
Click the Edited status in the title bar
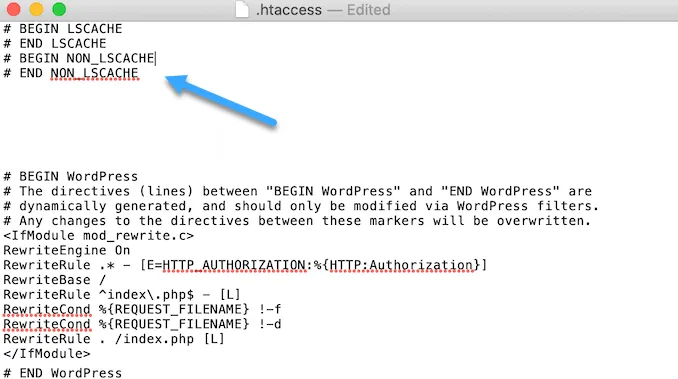click(x=368, y=10)
